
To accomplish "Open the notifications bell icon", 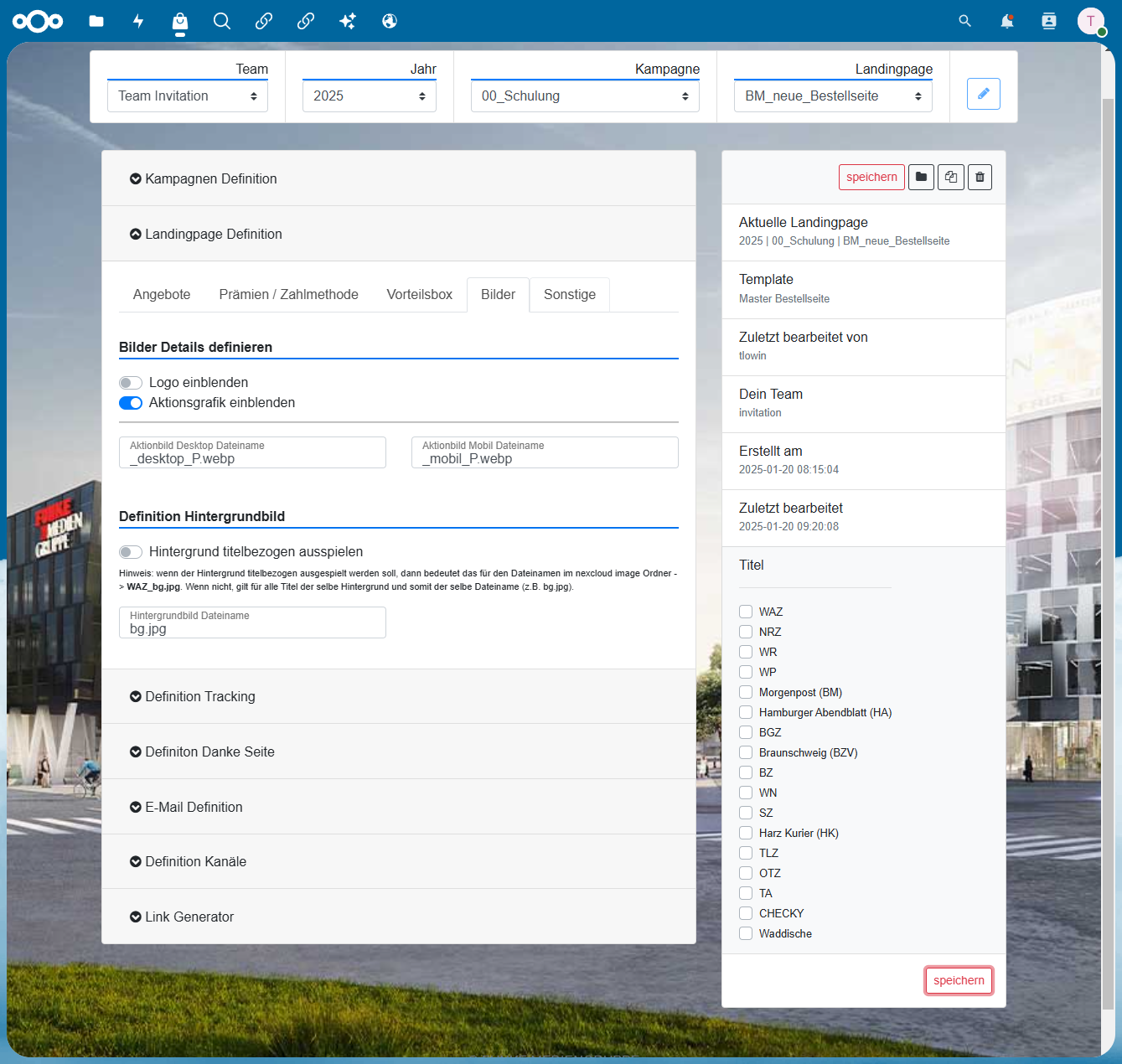I will point(1007,21).
